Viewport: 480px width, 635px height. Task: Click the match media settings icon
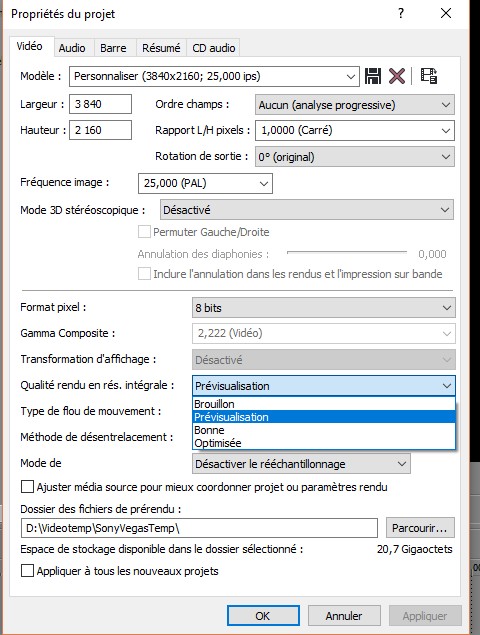(x=429, y=76)
